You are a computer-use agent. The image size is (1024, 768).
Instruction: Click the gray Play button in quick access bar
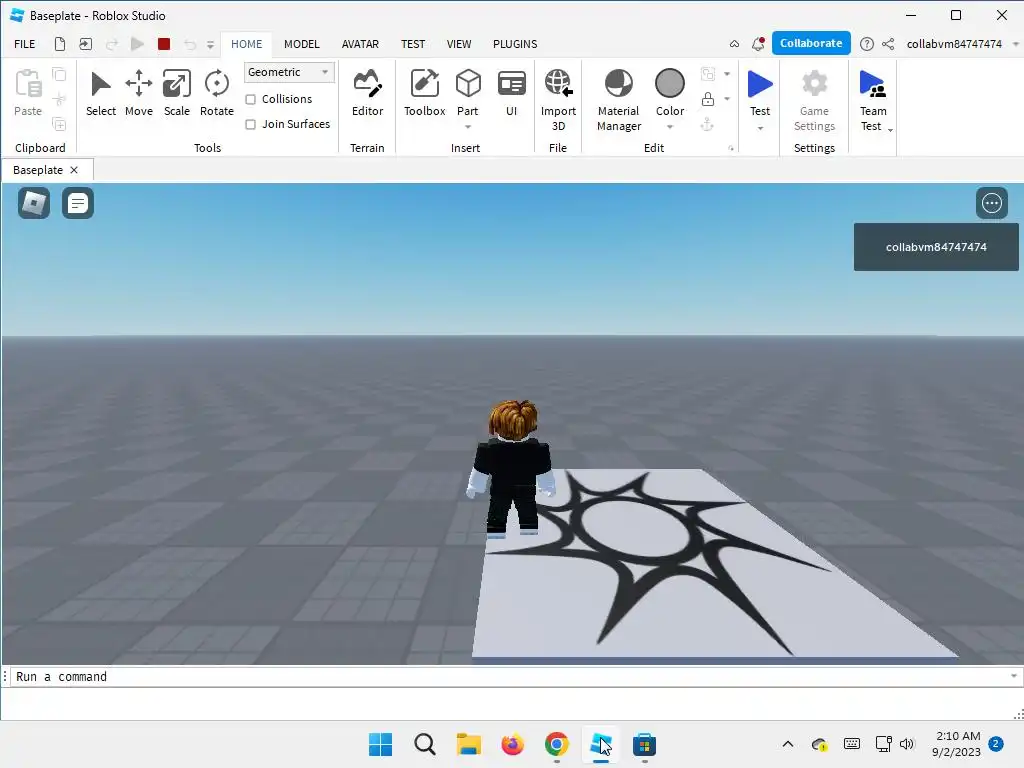(137, 44)
